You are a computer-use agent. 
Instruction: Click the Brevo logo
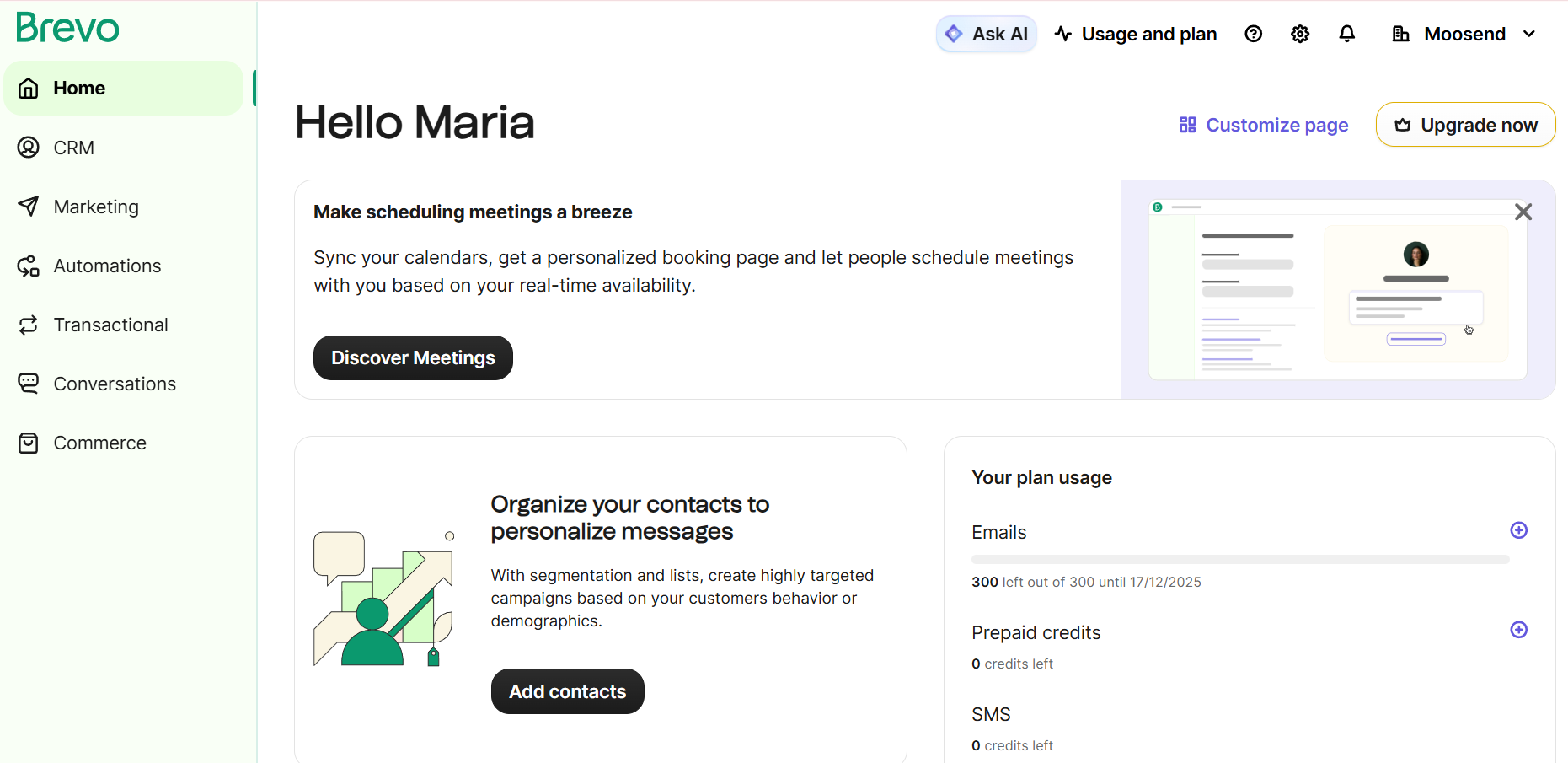(67, 28)
